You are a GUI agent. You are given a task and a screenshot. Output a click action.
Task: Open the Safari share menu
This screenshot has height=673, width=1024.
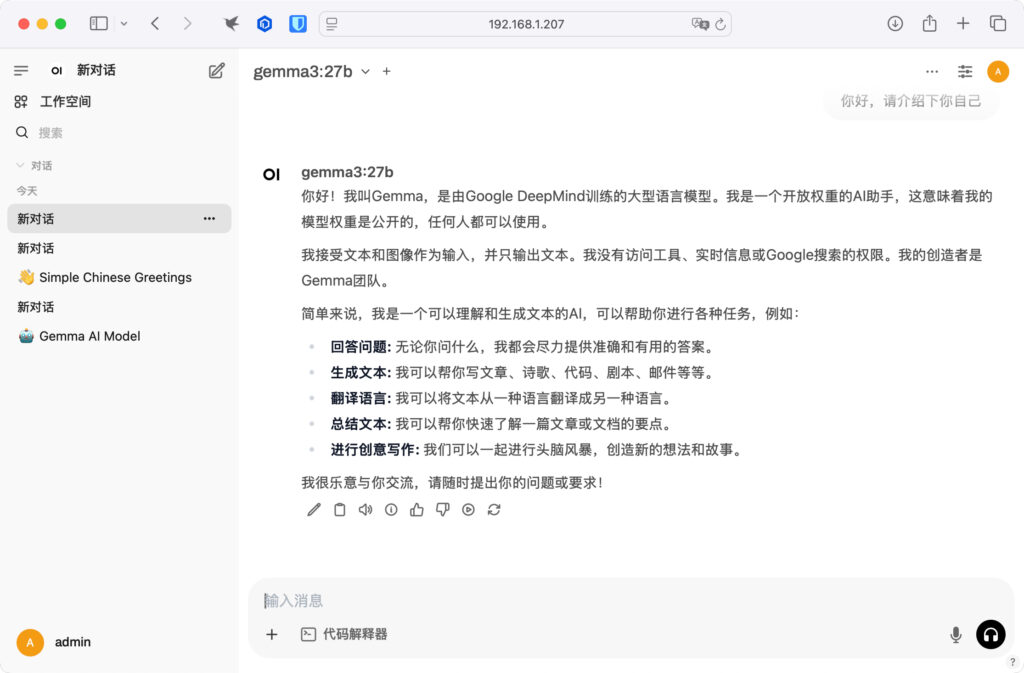pos(929,23)
